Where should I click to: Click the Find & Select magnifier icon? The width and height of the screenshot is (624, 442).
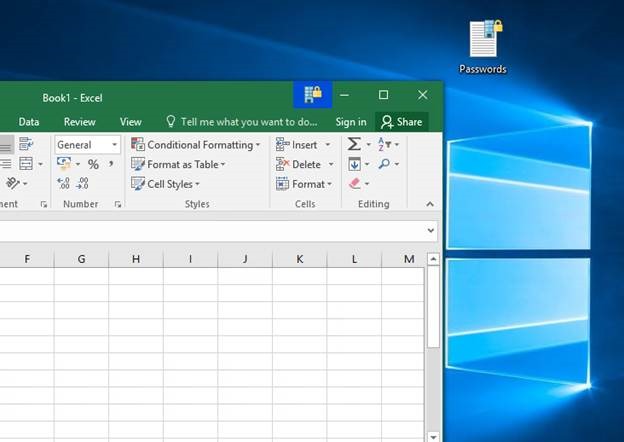[384, 164]
